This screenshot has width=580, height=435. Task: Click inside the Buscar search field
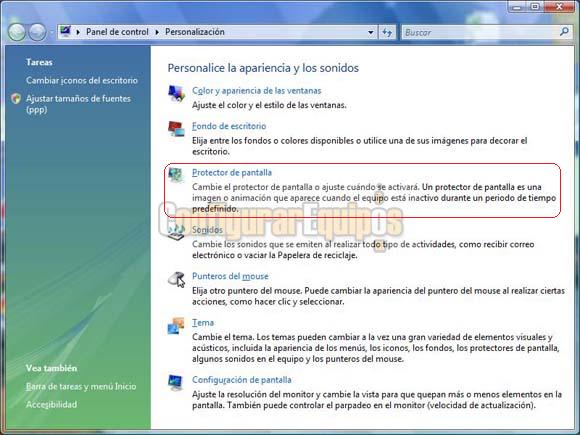point(480,33)
